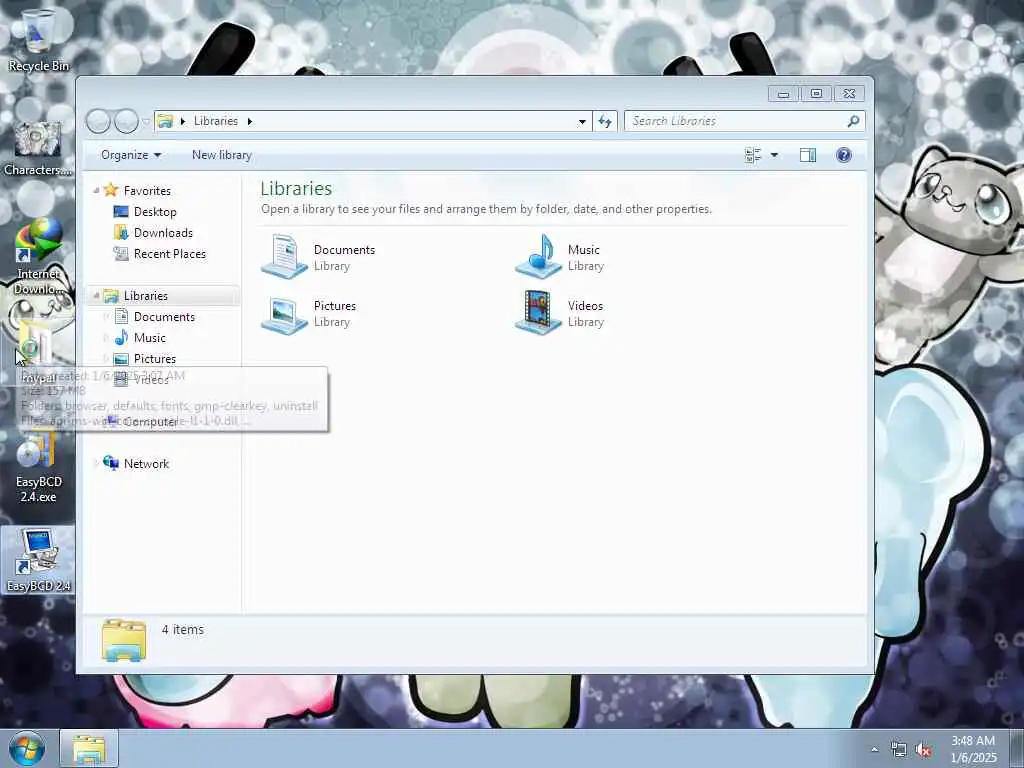
Task: Select mypal folder desktop icon
Action: [36, 353]
